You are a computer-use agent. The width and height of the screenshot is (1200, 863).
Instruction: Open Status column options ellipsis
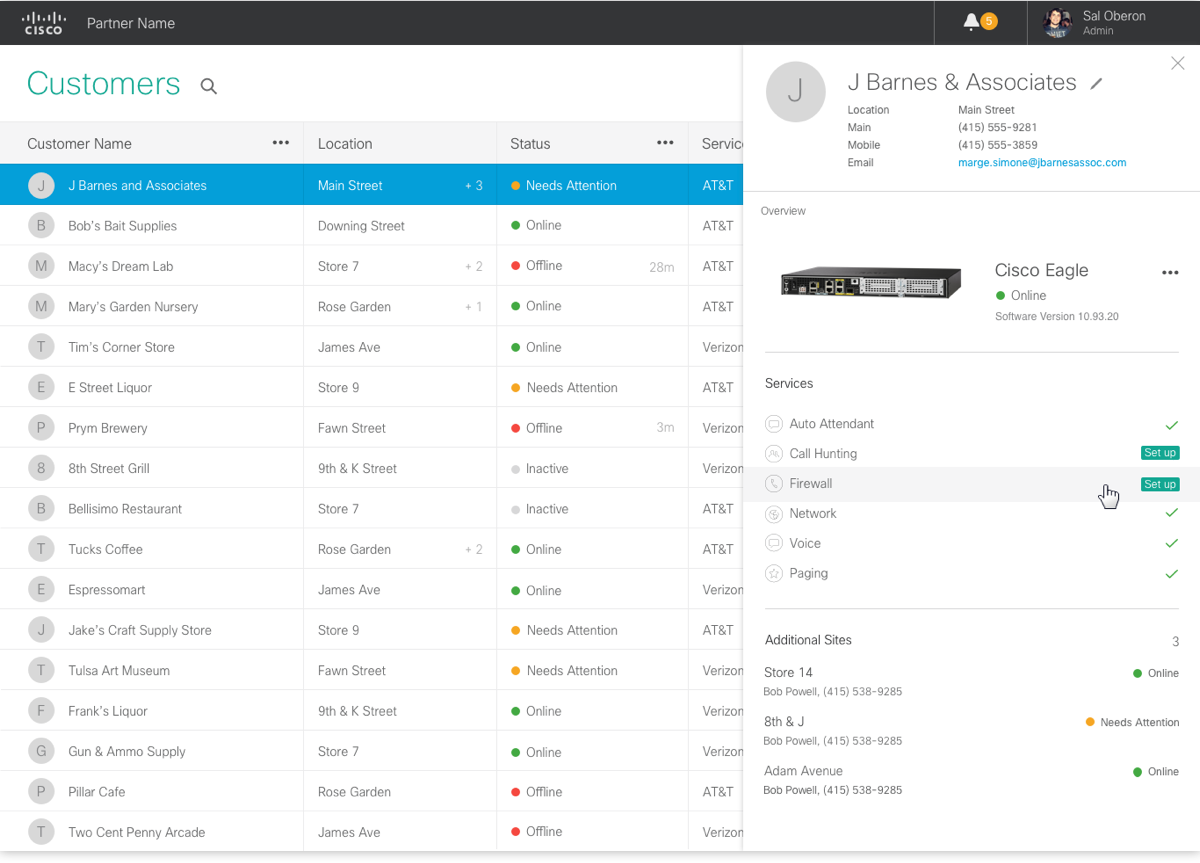tap(665, 143)
